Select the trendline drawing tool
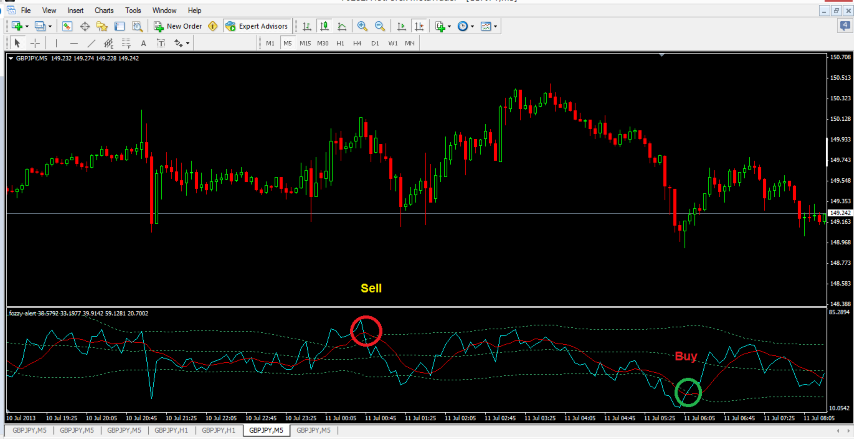854x439 pixels. (x=92, y=43)
